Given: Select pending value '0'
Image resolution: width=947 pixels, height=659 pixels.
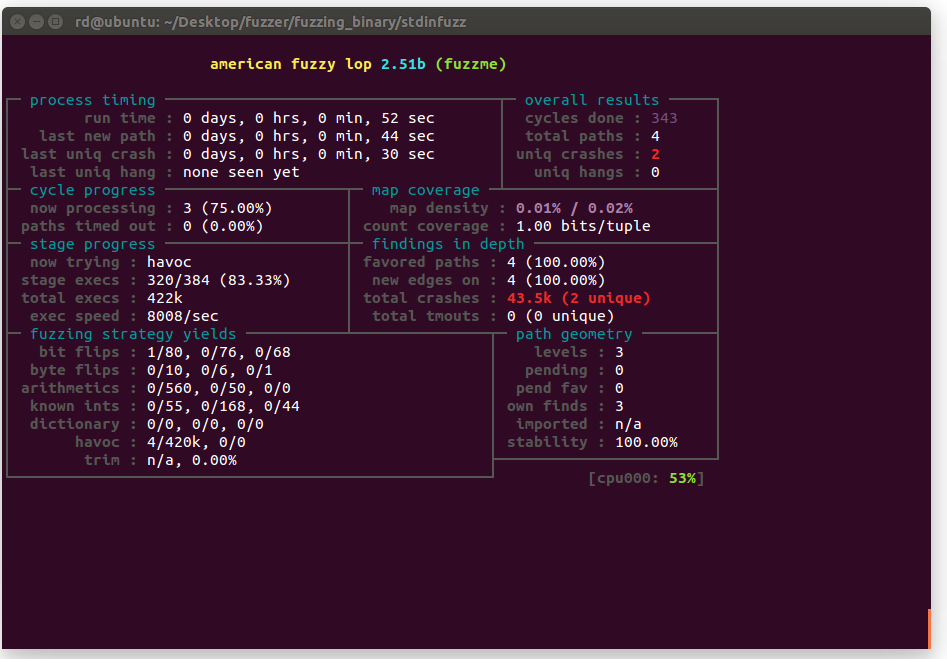Looking at the screenshot, I should point(619,370).
